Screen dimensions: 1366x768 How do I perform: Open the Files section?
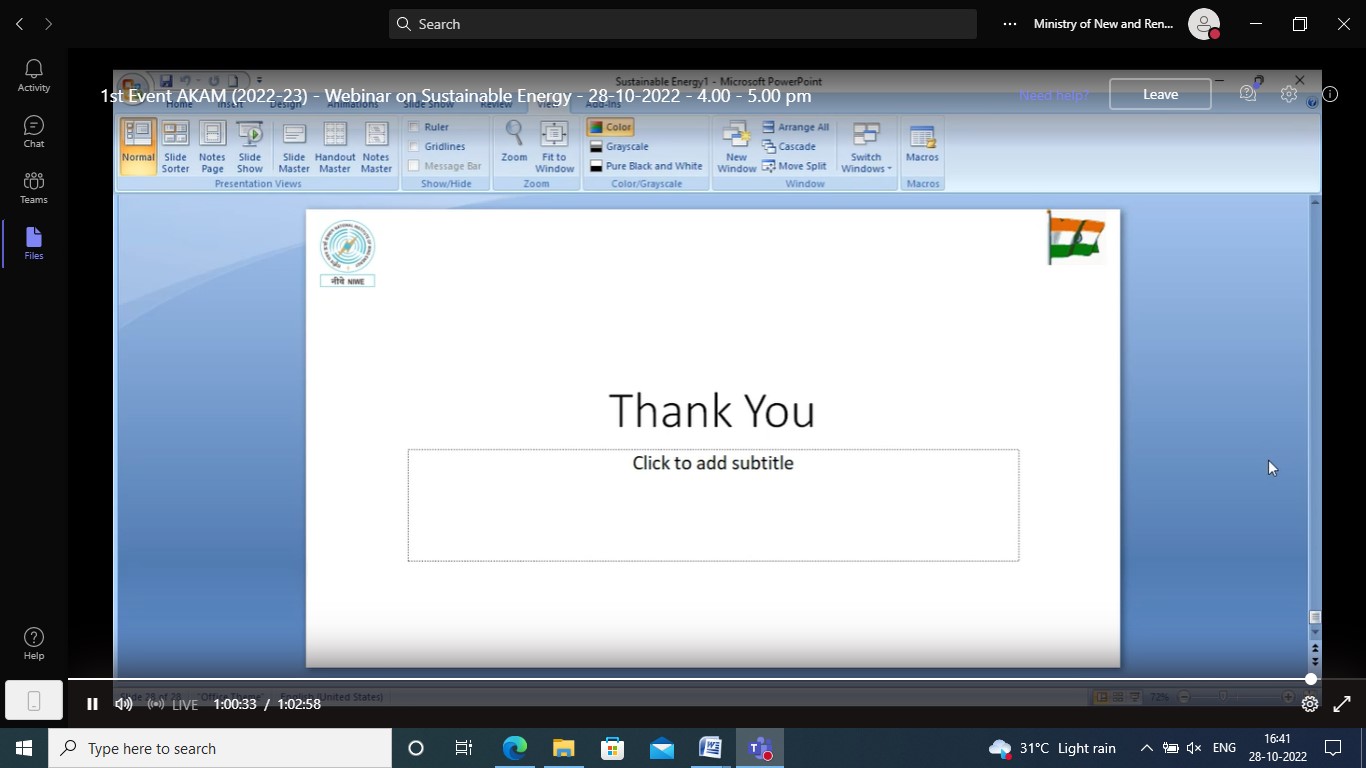pos(33,243)
